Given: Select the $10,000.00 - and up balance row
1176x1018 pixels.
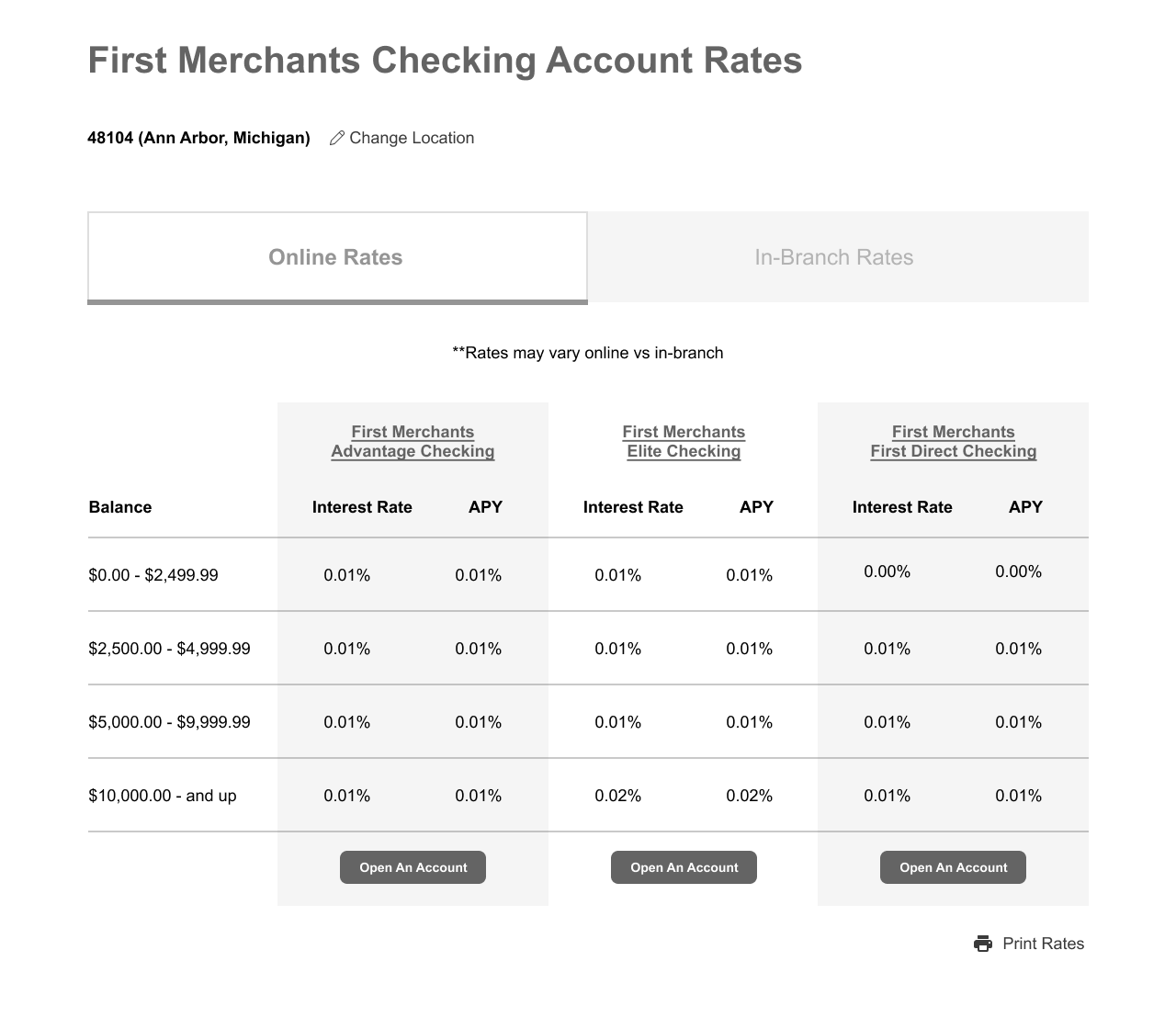Looking at the screenshot, I should pyautogui.click(x=588, y=795).
